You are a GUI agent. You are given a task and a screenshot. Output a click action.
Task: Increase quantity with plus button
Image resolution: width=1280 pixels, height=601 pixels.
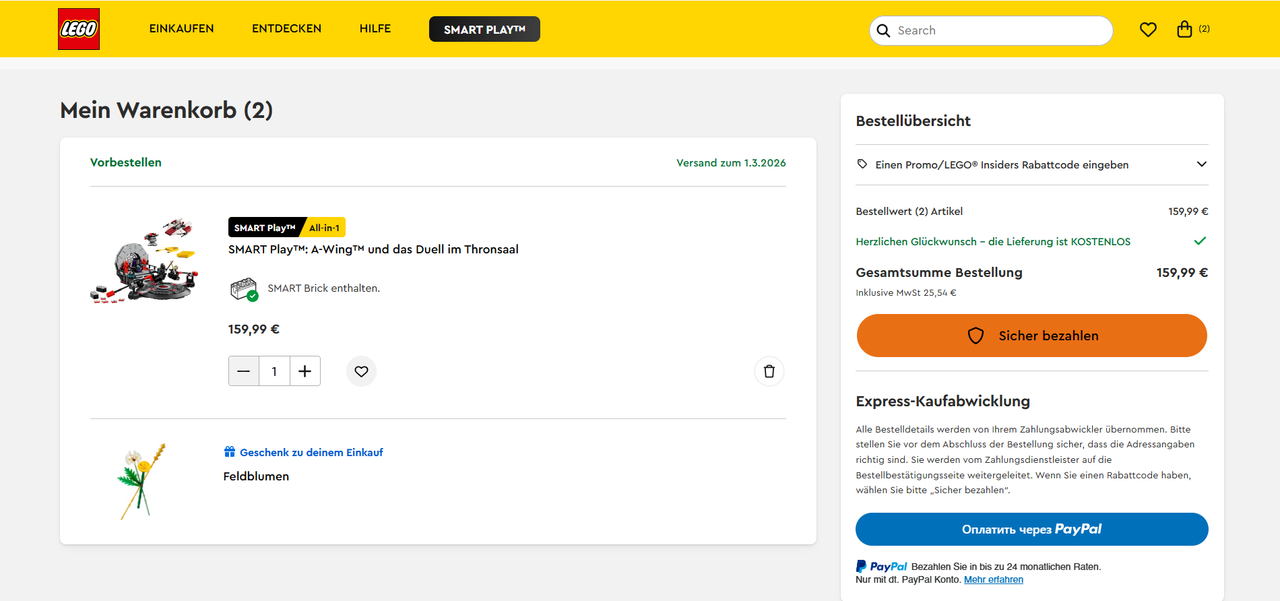pyautogui.click(x=305, y=372)
